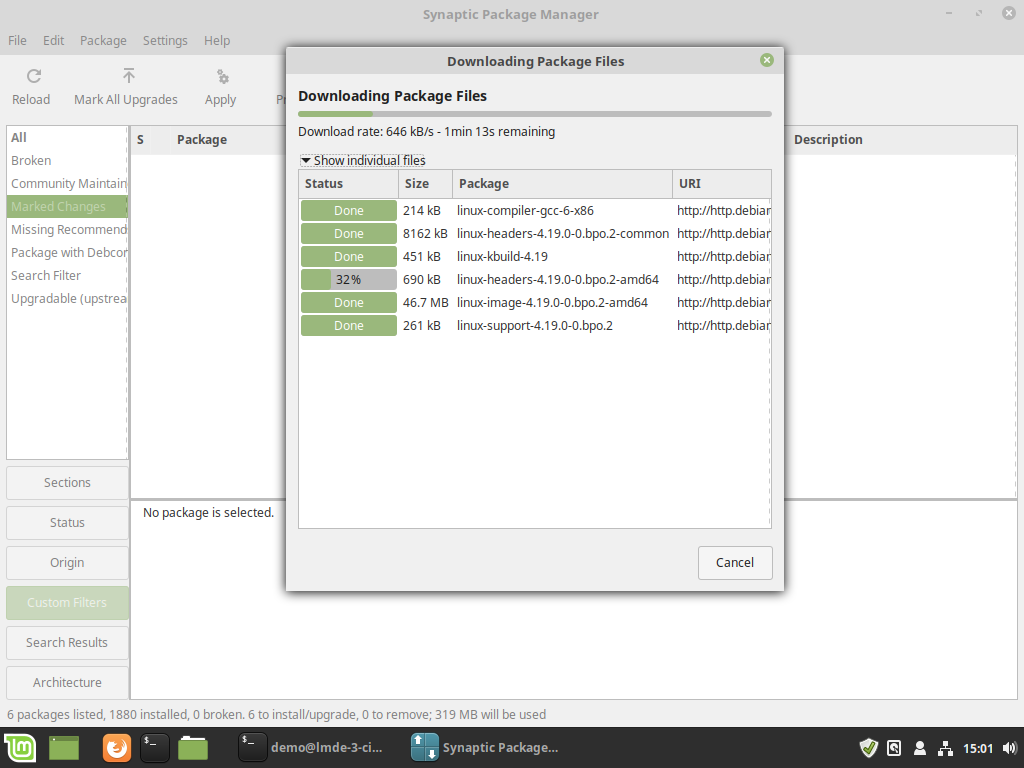Select the Package with Debconf filter

click(67, 253)
